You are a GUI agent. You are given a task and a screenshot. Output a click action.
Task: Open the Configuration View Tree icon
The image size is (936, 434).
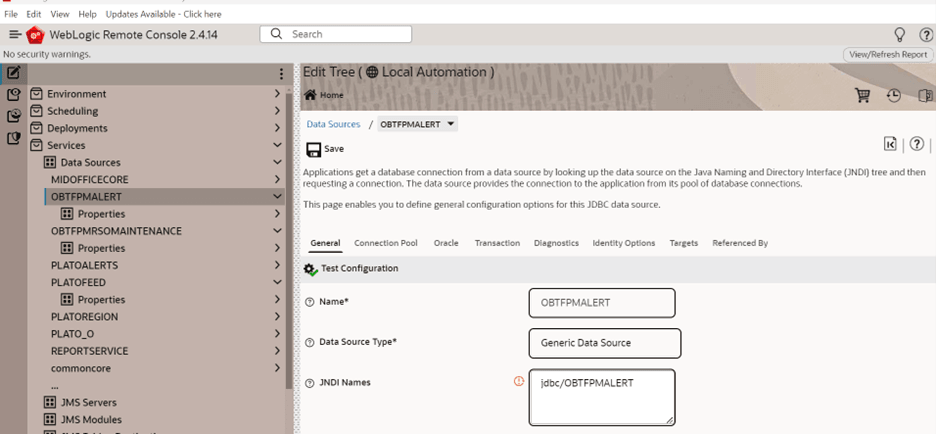(14, 94)
